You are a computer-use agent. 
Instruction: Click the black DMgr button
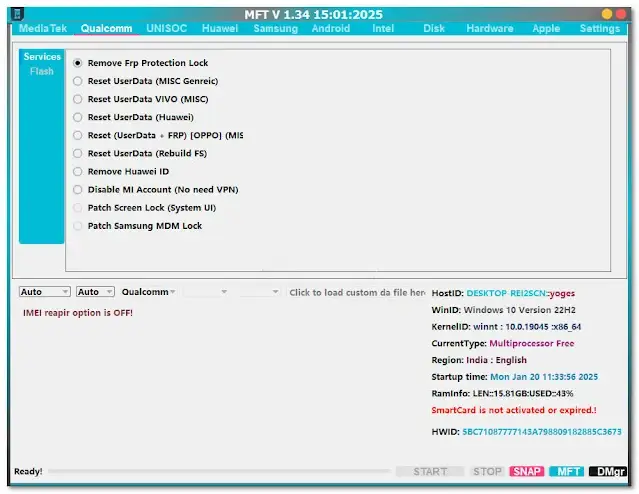pyautogui.click(x=608, y=472)
